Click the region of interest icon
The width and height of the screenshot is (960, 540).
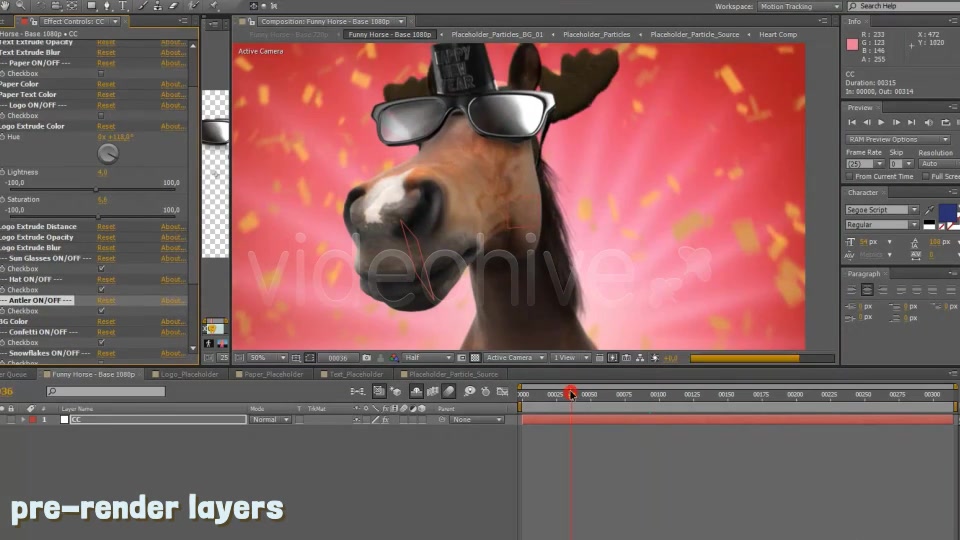click(x=462, y=358)
